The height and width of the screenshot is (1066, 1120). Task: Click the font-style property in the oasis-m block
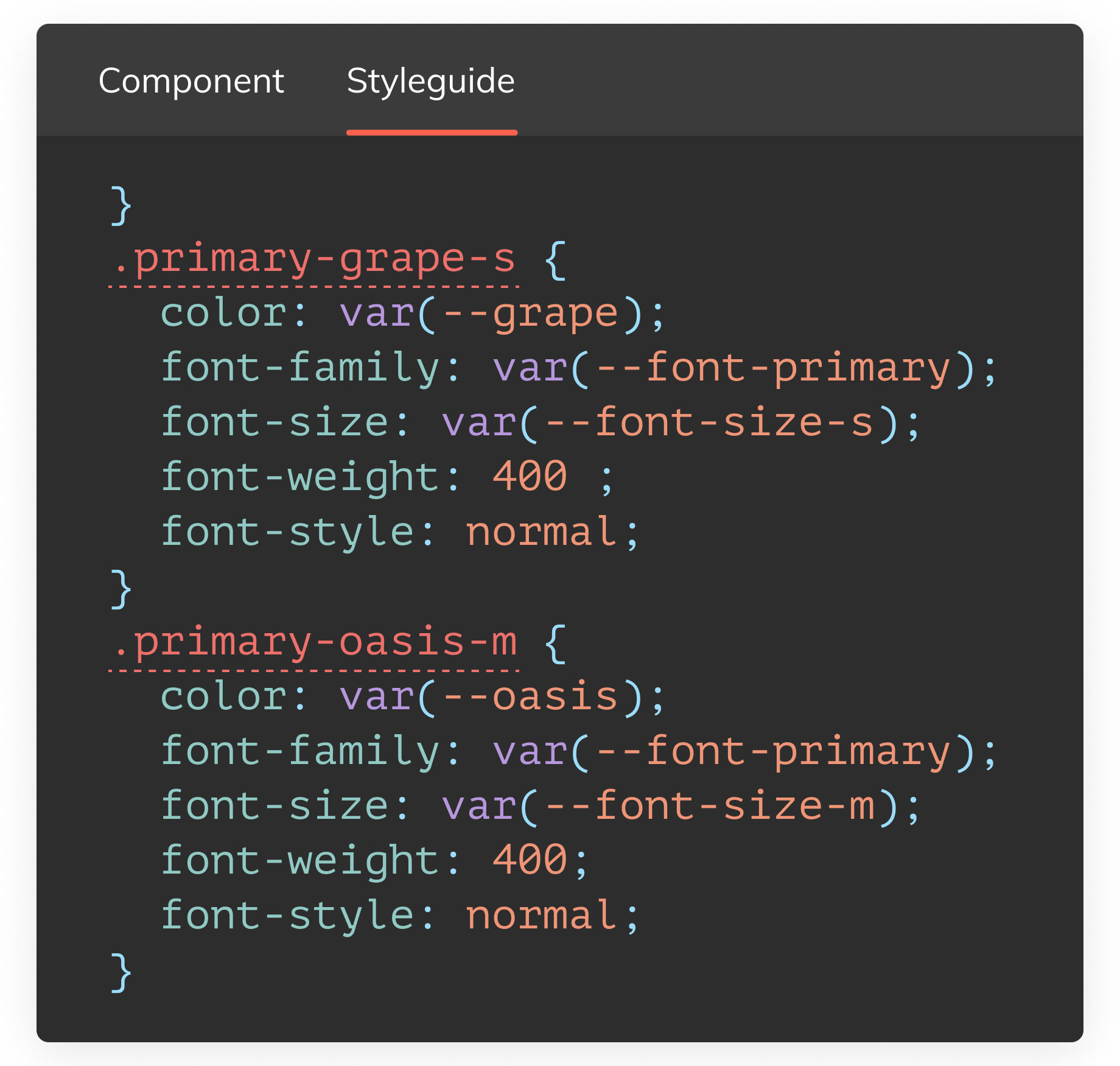tap(287, 916)
